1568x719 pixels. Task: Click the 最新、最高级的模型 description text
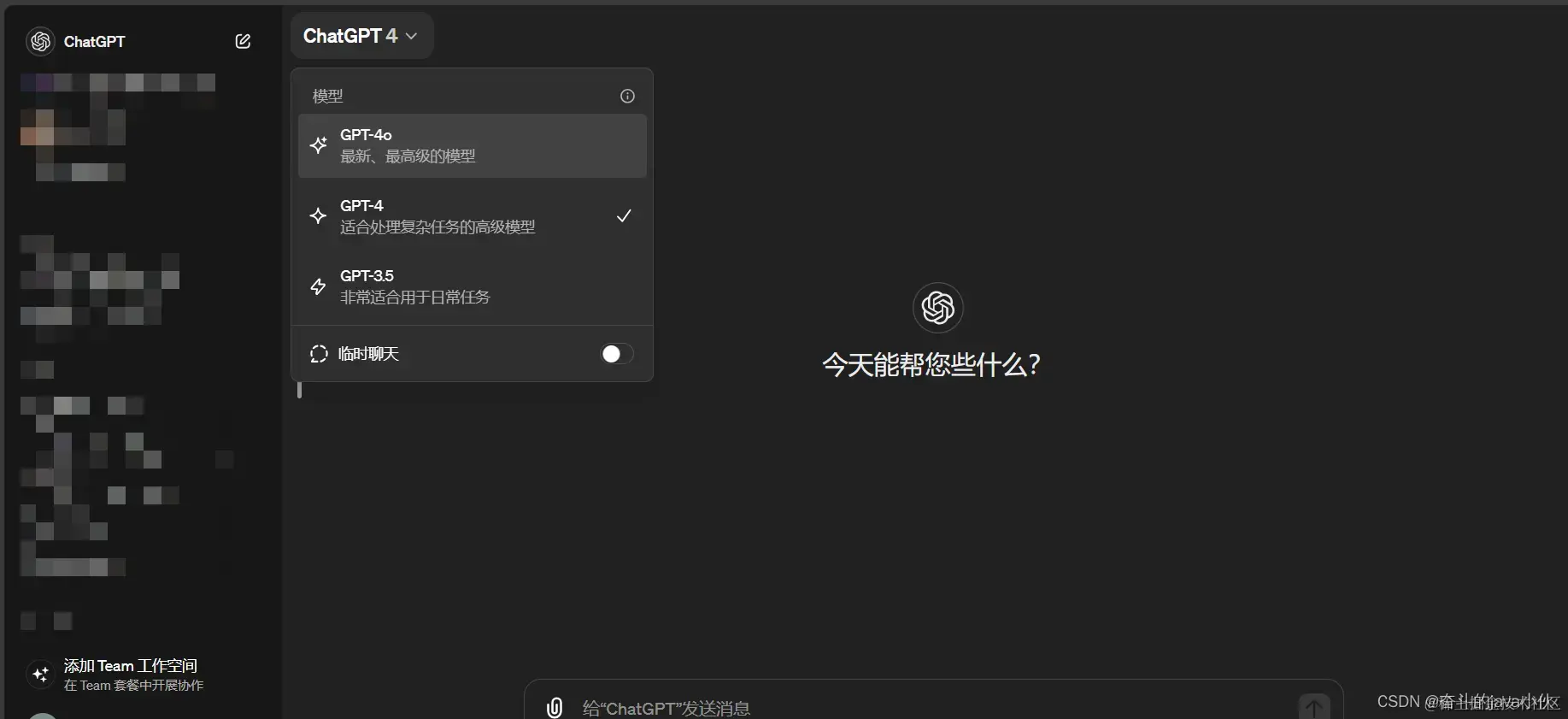[408, 156]
